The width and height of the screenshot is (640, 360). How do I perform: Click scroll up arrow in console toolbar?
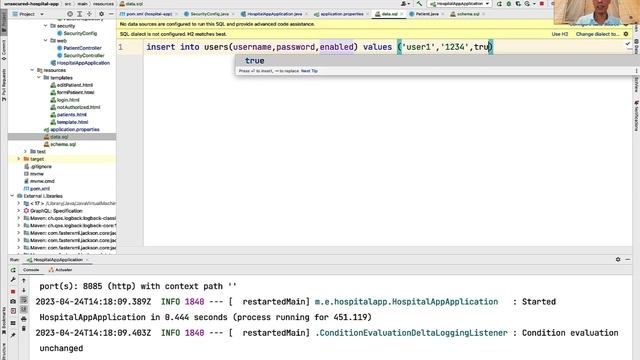coord(24,280)
